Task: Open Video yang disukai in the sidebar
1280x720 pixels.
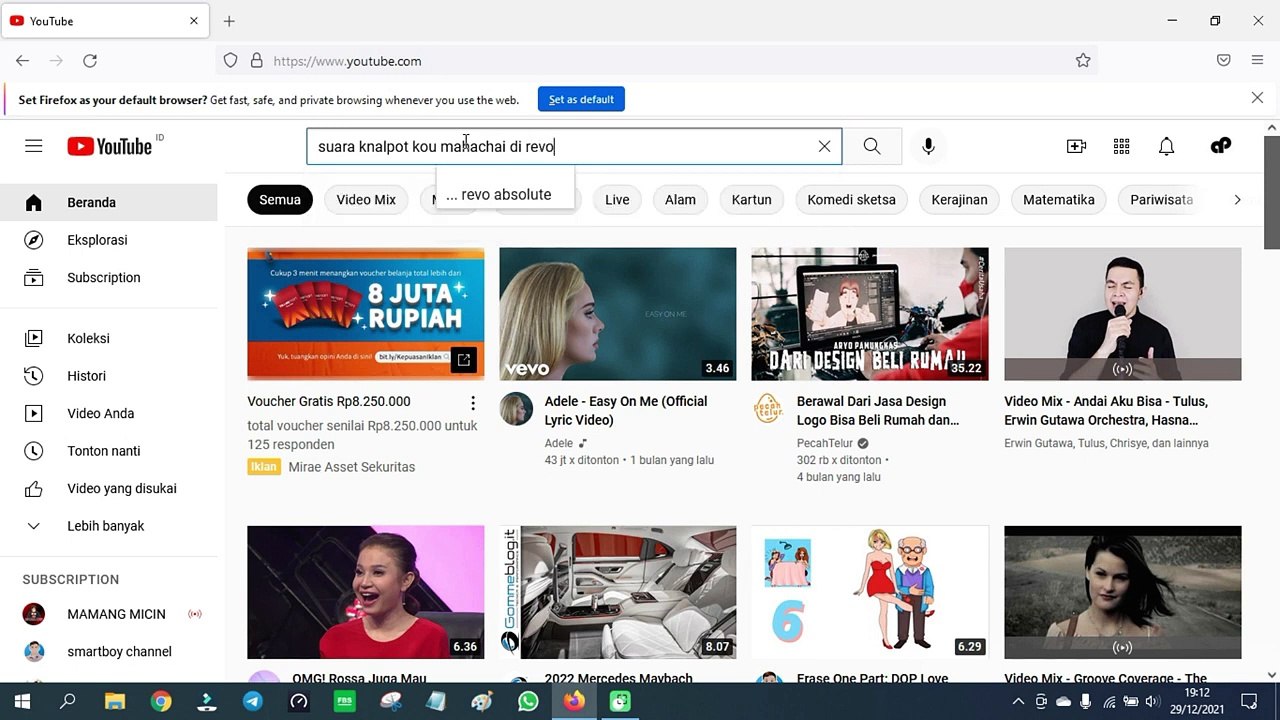Action: (x=108, y=489)
